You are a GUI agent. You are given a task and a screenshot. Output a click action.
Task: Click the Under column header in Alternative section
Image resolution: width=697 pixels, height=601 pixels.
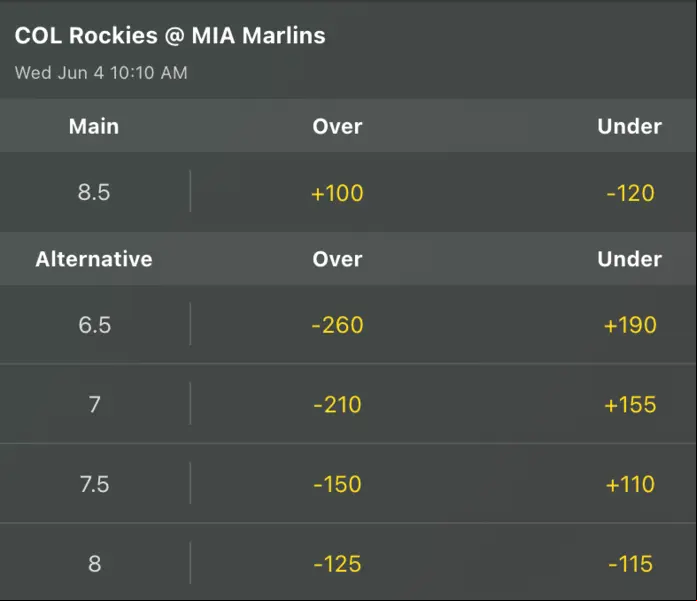(x=629, y=259)
